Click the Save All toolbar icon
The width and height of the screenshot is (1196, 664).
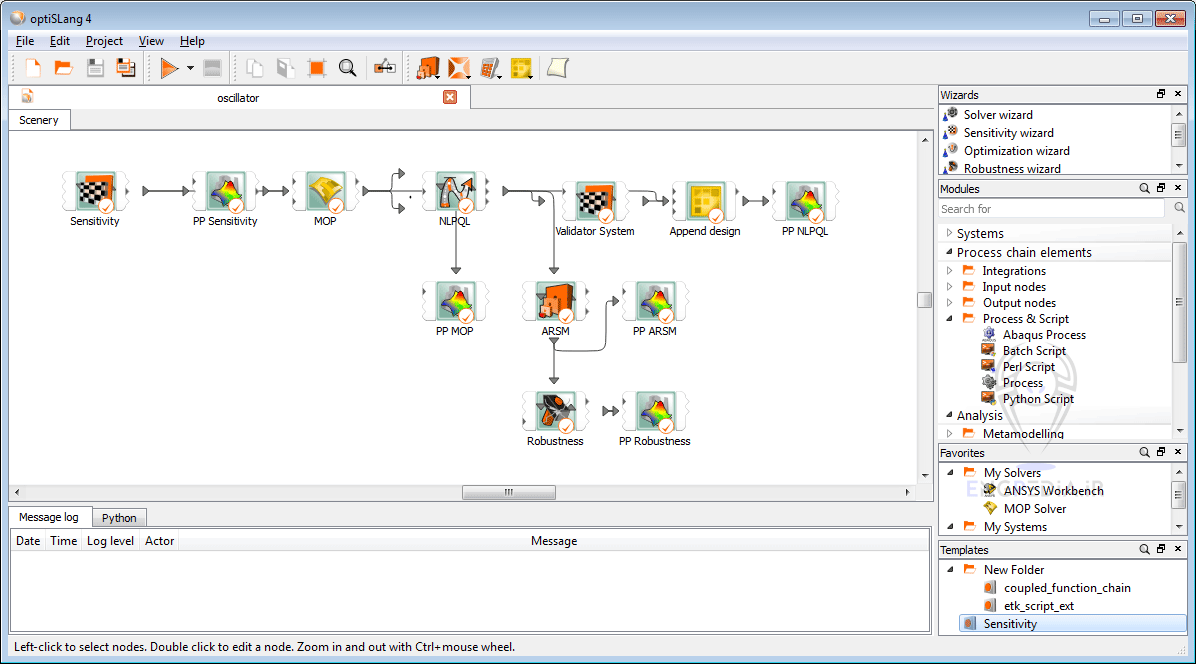[124, 68]
